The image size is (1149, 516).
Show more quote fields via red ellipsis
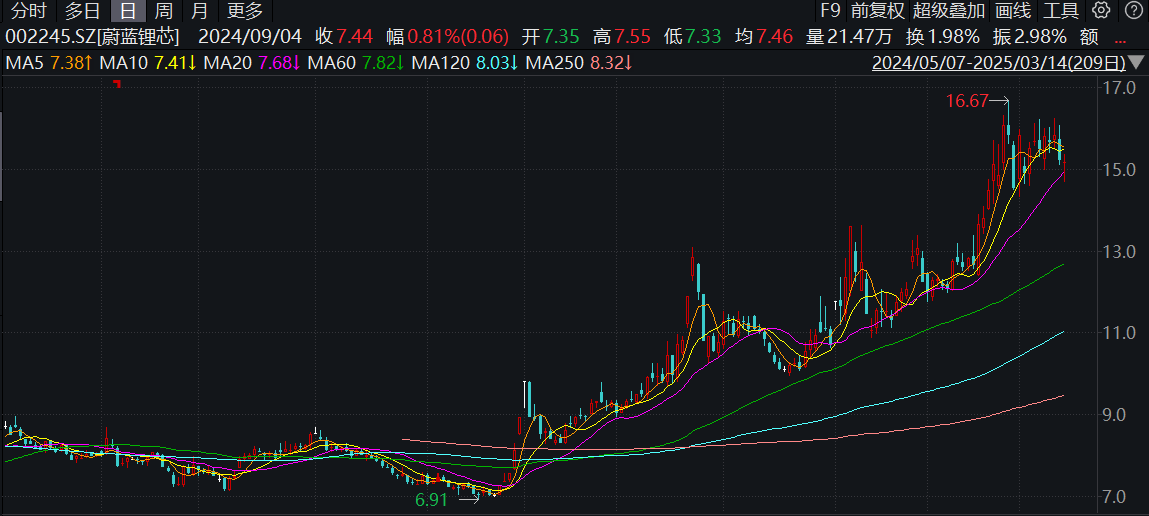point(1120,38)
